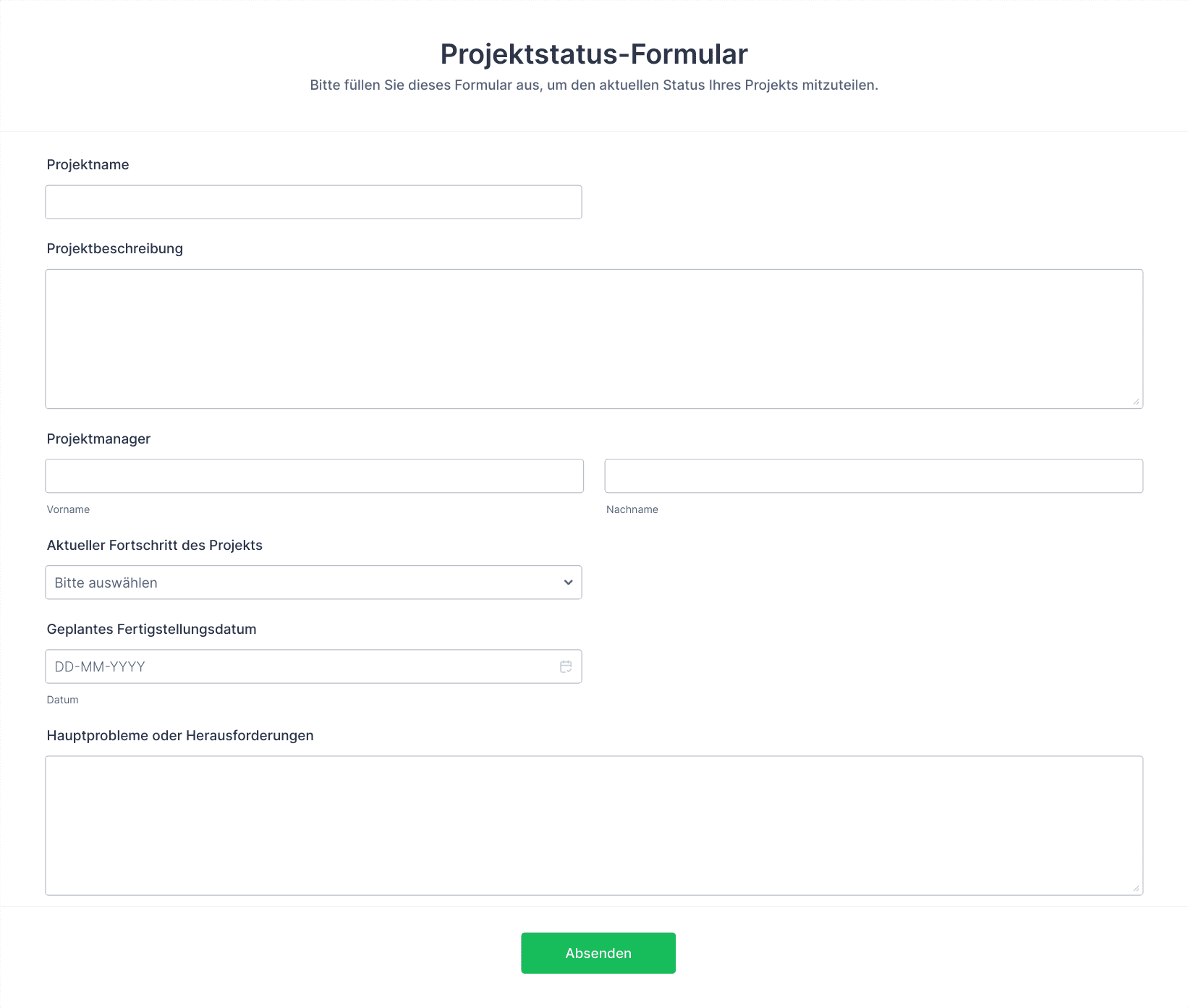
Task: Click the Projektstatus-Formular heading
Action: click(x=593, y=54)
